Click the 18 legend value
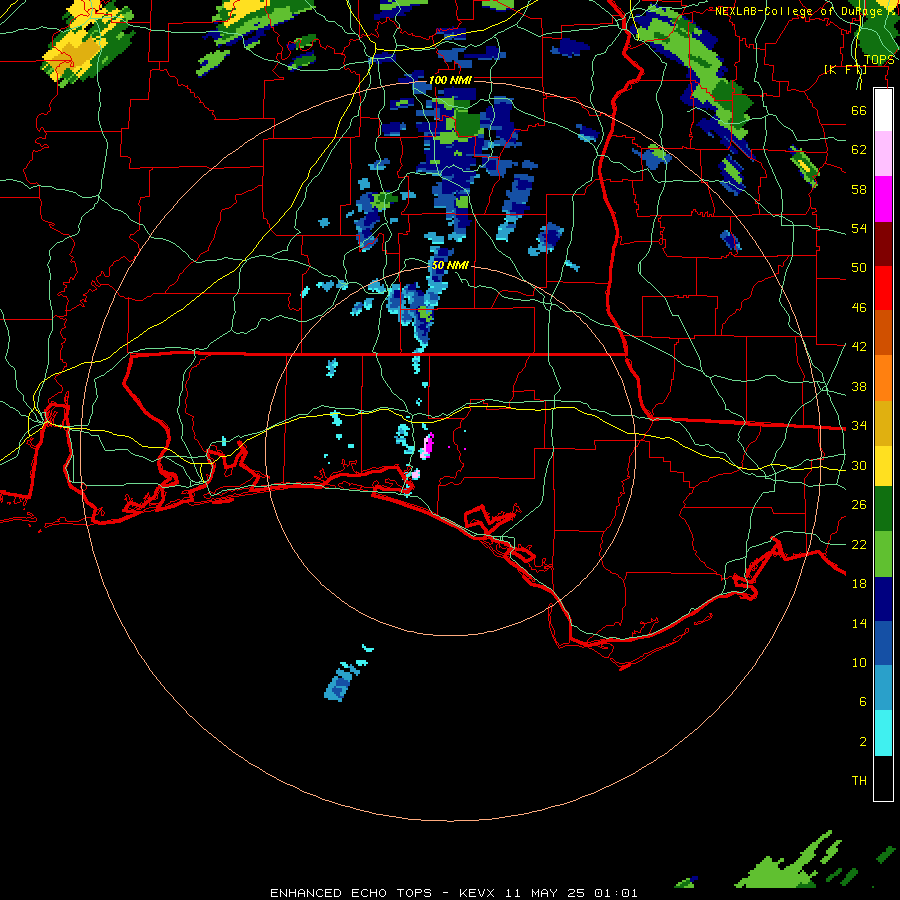Image resolution: width=900 pixels, height=900 pixels. pos(859,584)
